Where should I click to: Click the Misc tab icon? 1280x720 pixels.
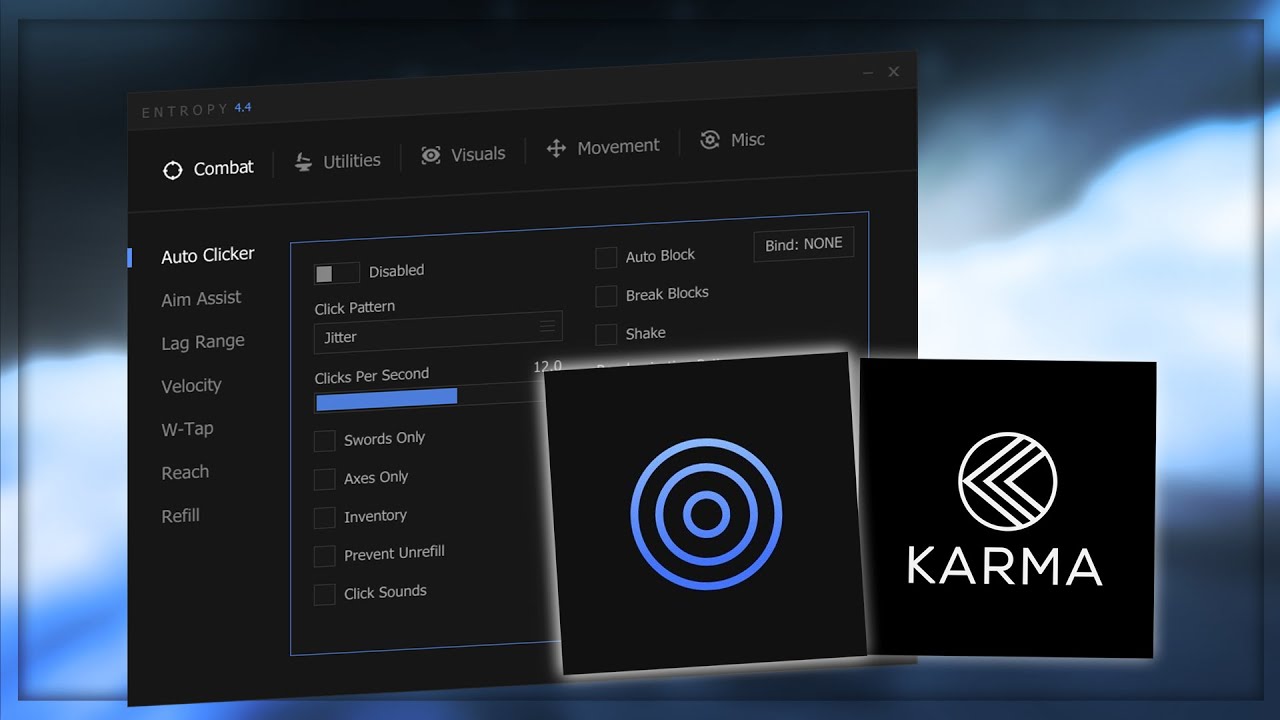tap(710, 140)
